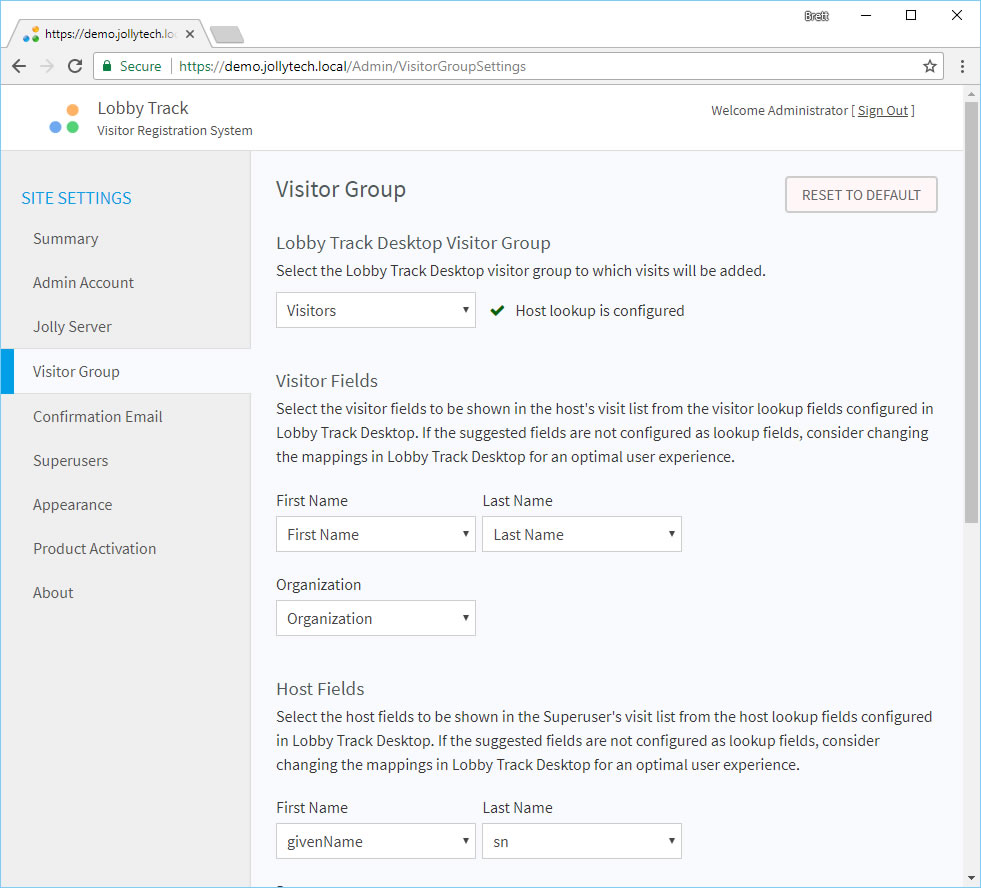The width and height of the screenshot is (981, 888).
Task: Click the Visitor Registration System subtitle
Action: (175, 131)
